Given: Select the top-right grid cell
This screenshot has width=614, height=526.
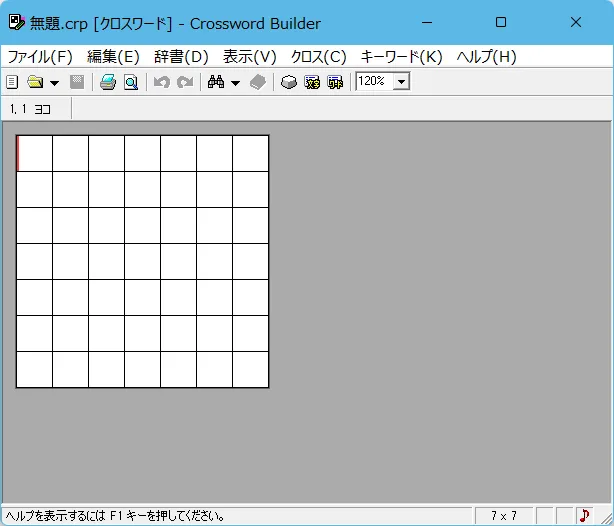Looking at the screenshot, I should coord(251,153).
